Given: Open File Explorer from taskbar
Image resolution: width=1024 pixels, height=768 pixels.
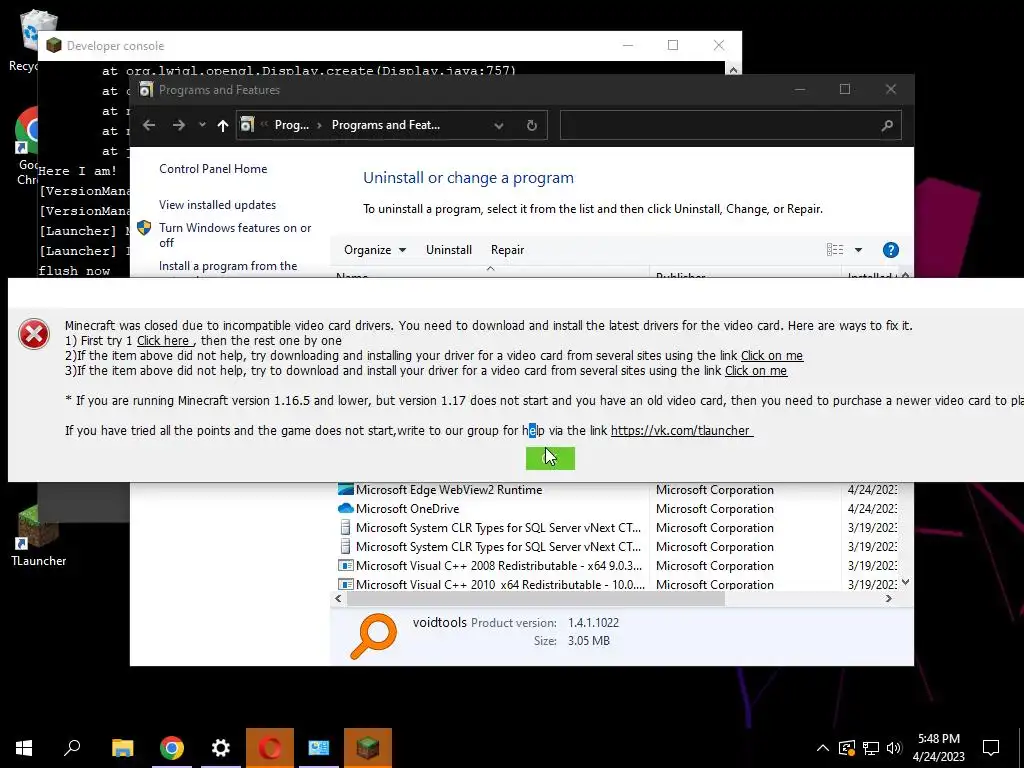Looking at the screenshot, I should (122, 748).
